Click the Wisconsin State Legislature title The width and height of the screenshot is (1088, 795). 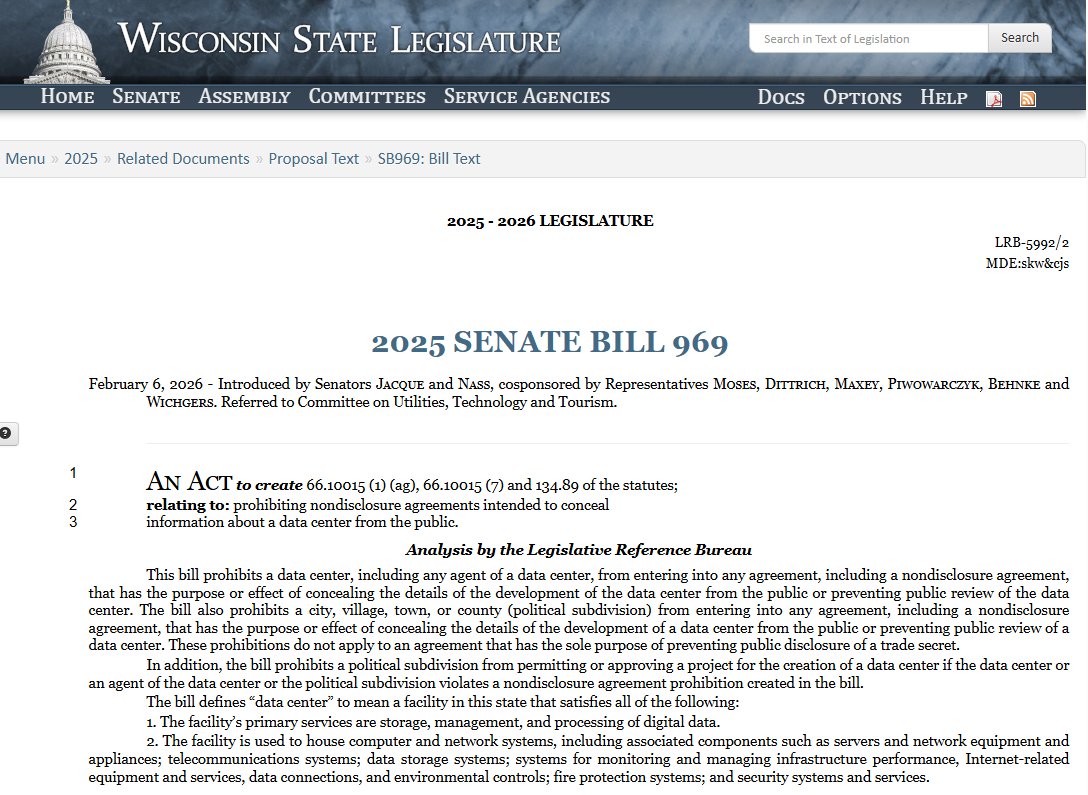point(339,40)
